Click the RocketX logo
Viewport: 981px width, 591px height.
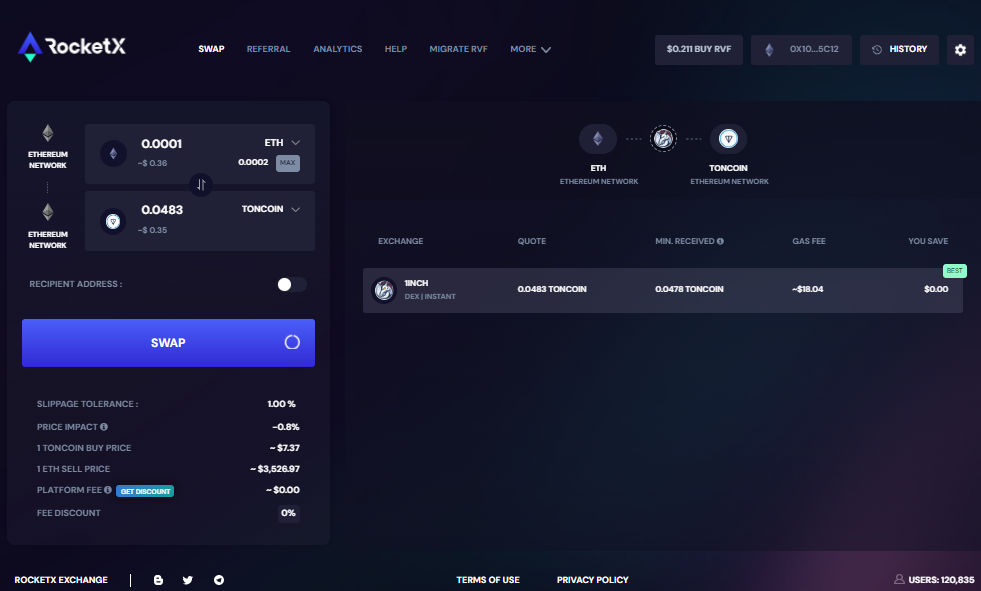[72, 47]
